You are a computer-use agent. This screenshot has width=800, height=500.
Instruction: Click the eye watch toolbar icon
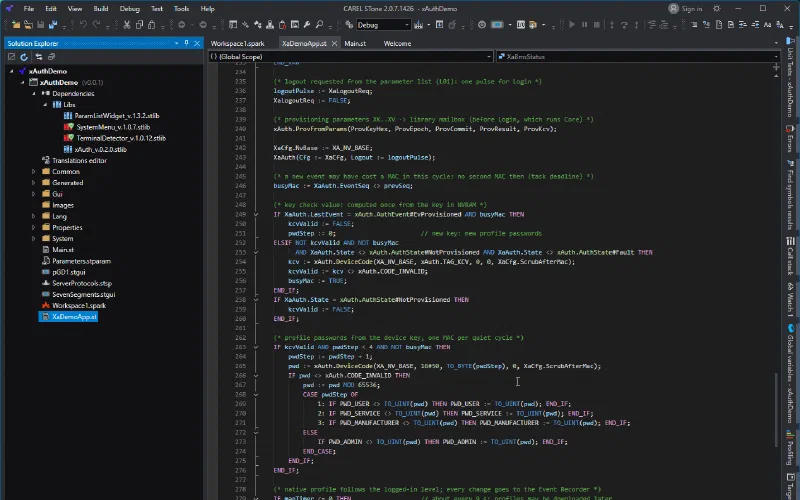click(482, 24)
